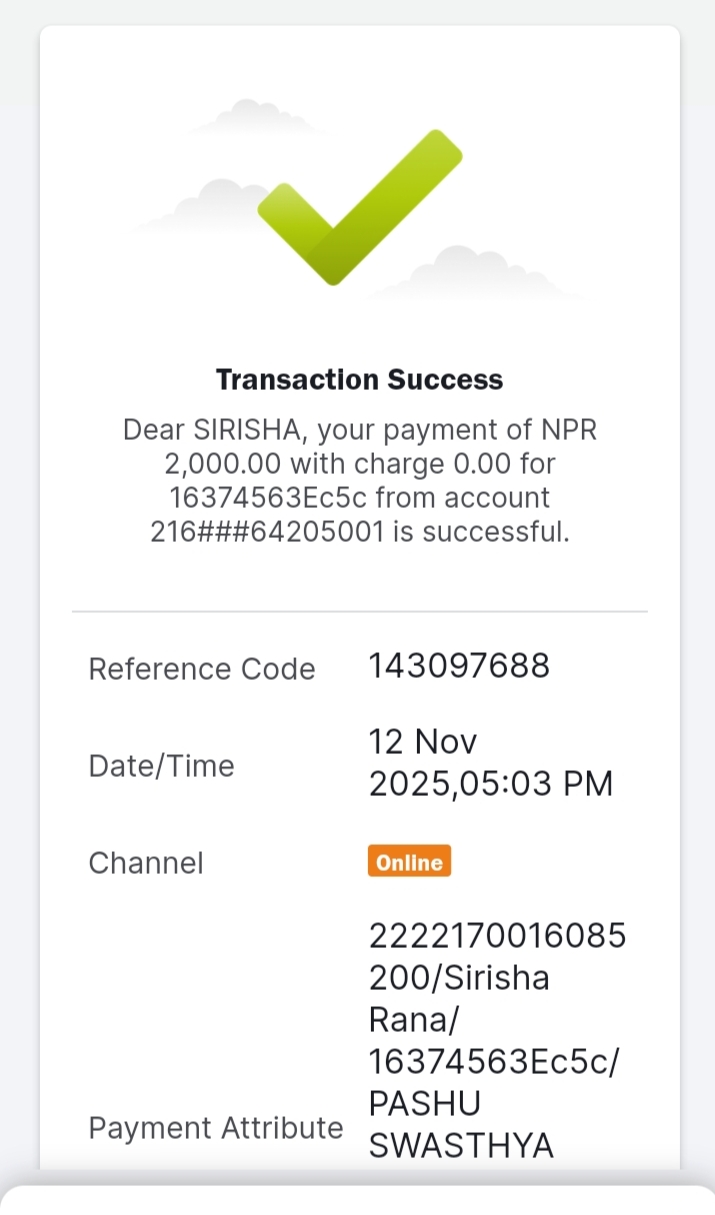Tap the reference code 143097688
Viewport: 715px width, 1215px height.
(459, 666)
